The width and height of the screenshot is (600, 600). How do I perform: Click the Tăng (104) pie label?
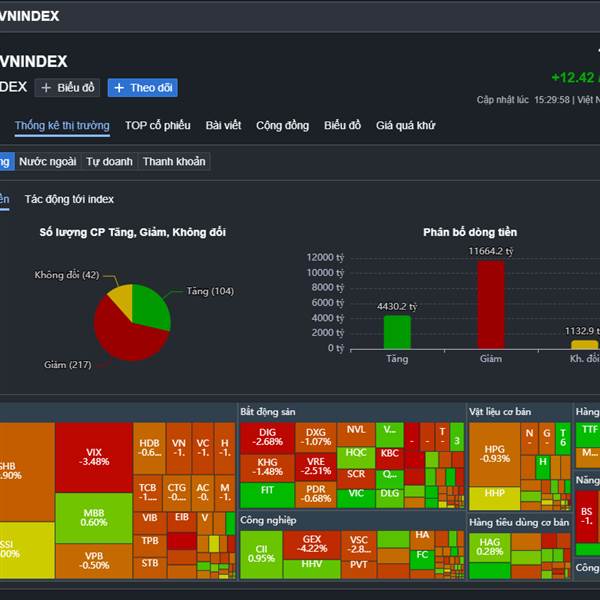[210, 291]
